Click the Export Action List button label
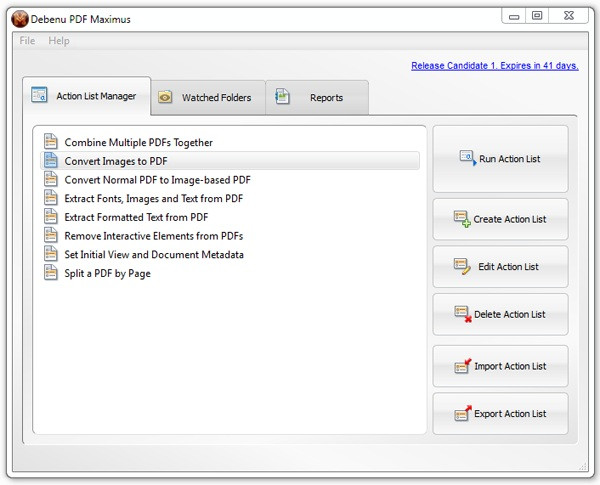 510,414
